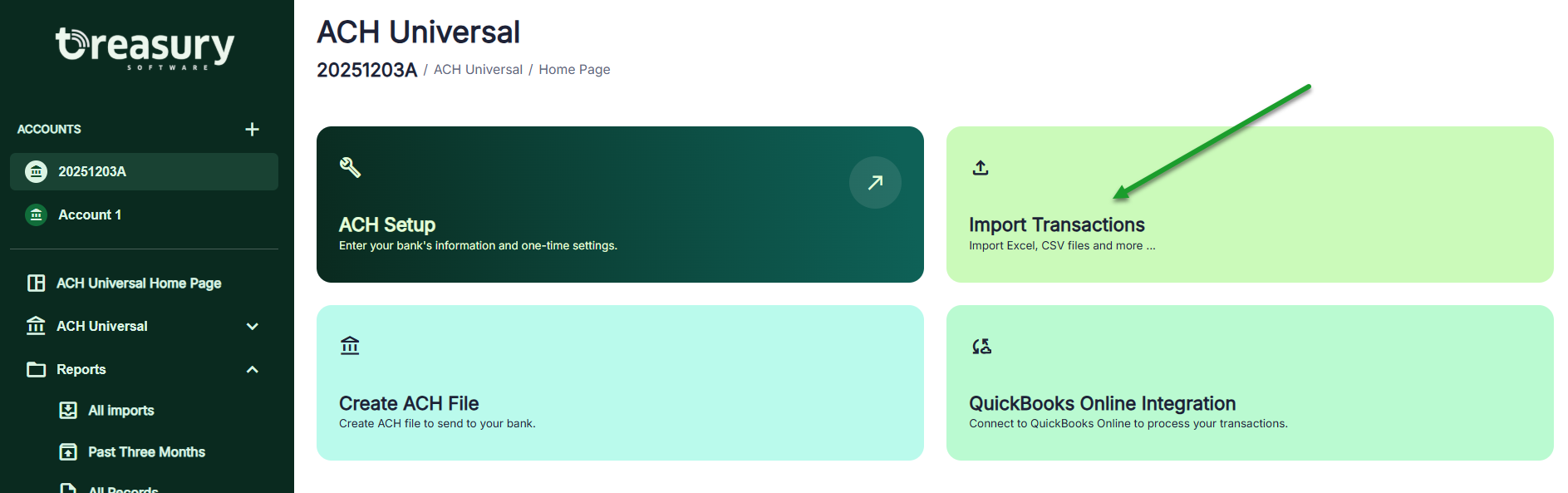Expand the ACH Universal sidebar menu chevron
The height and width of the screenshot is (493, 1568).
pyautogui.click(x=253, y=326)
